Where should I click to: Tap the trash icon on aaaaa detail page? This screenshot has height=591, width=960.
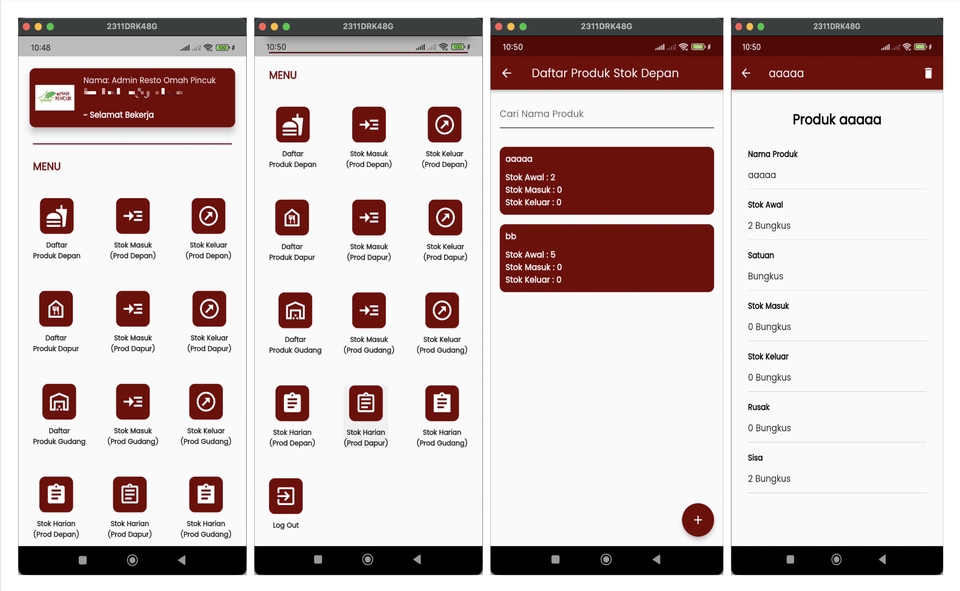(x=928, y=73)
